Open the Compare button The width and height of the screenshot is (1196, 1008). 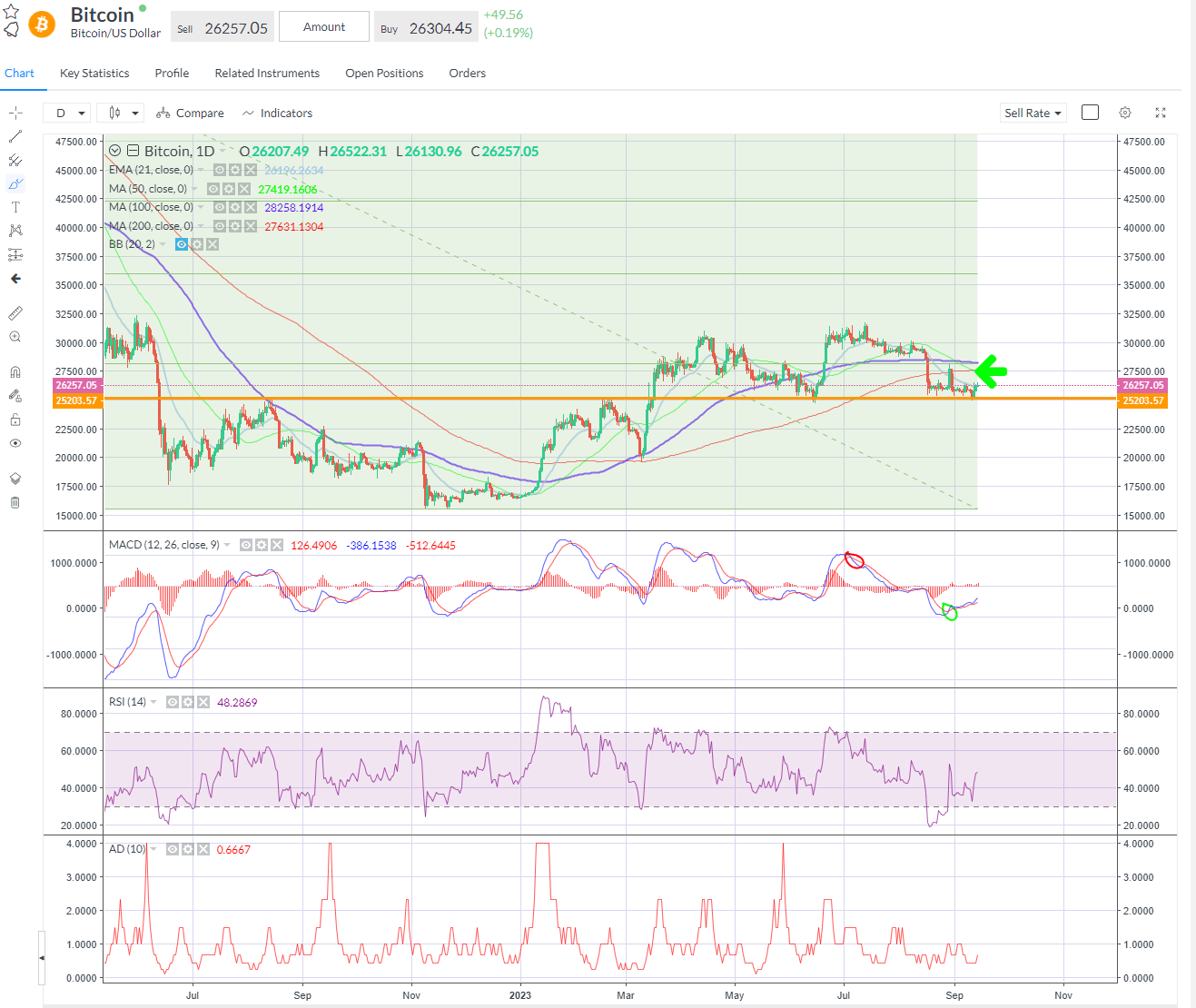[x=190, y=113]
